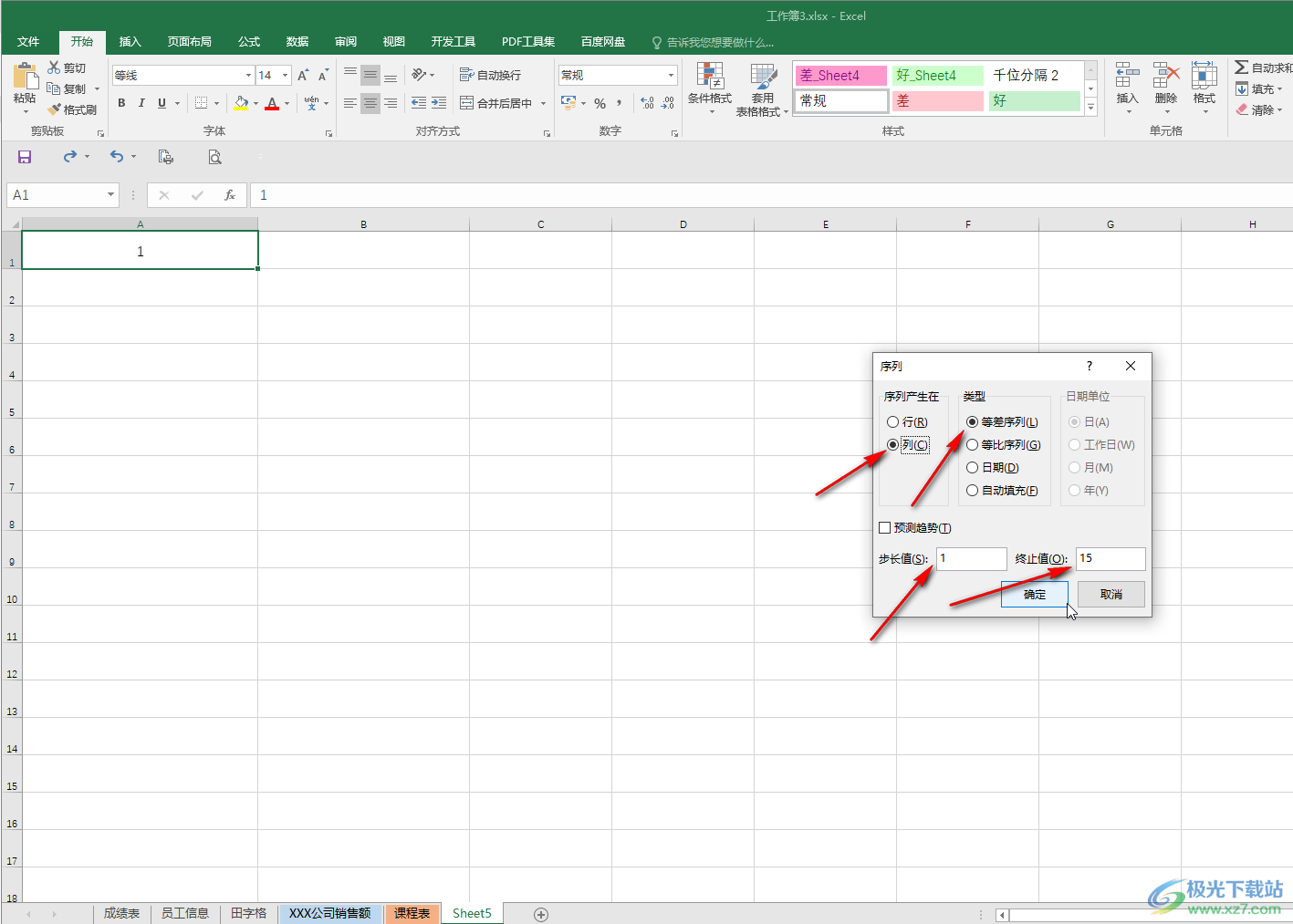Apply yellow fill color bucket

pyautogui.click(x=241, y=103)
